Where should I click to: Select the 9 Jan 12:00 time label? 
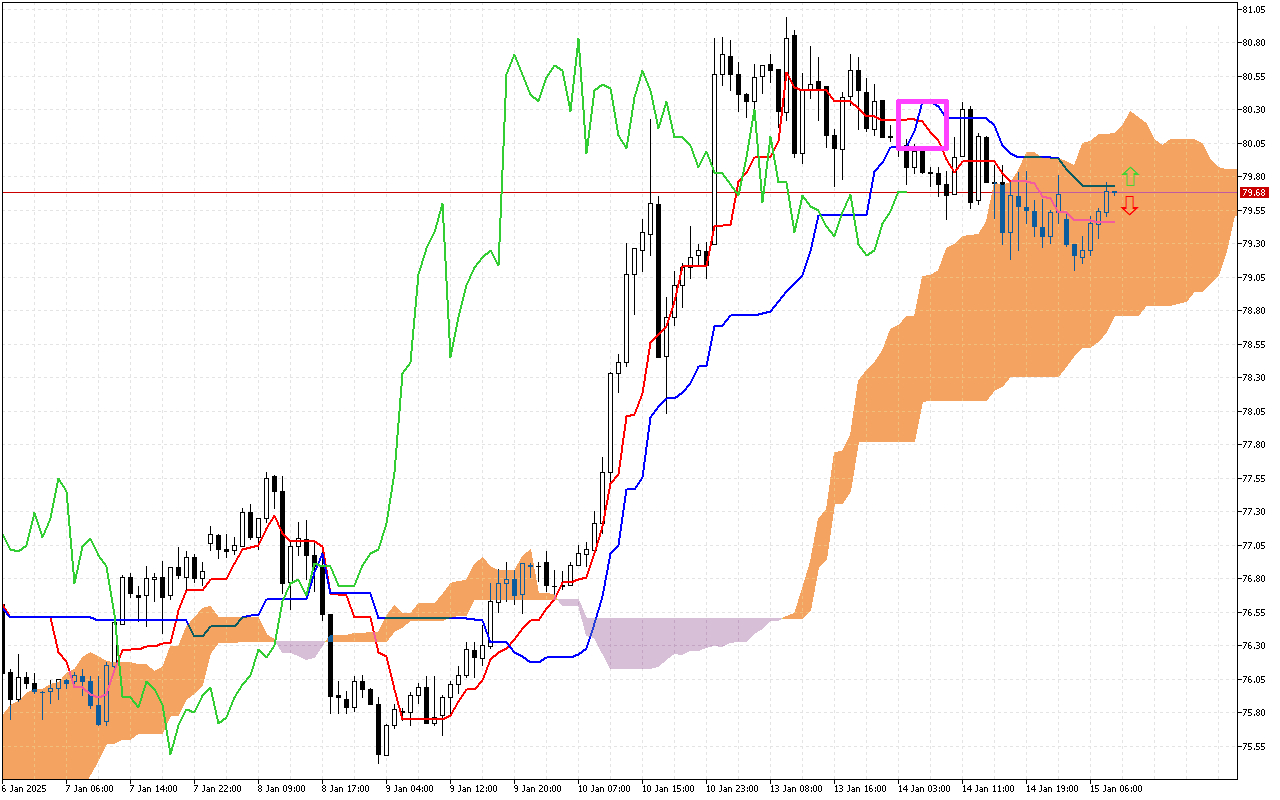click(x=476, y=789)
